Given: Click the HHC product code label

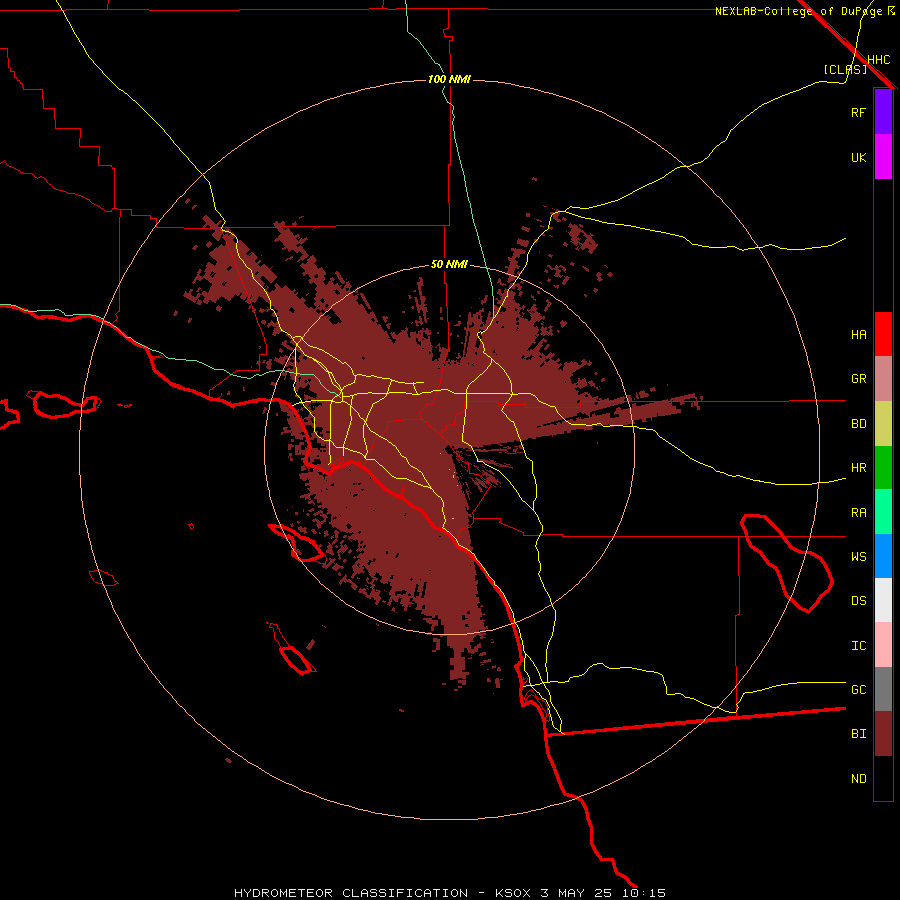Looking at the screenshot, I should (879, 60).
